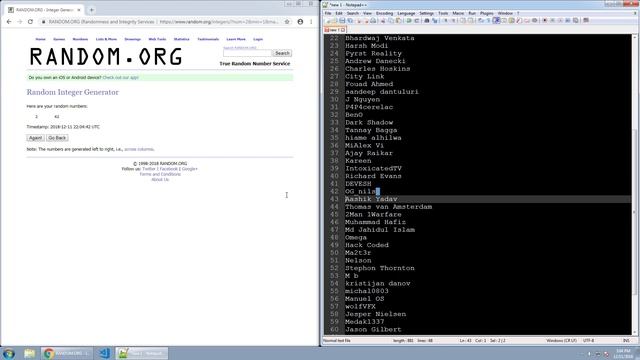Open the Testimonials navigation link
The image size is (640, 360).
click(x=208, y=39)
